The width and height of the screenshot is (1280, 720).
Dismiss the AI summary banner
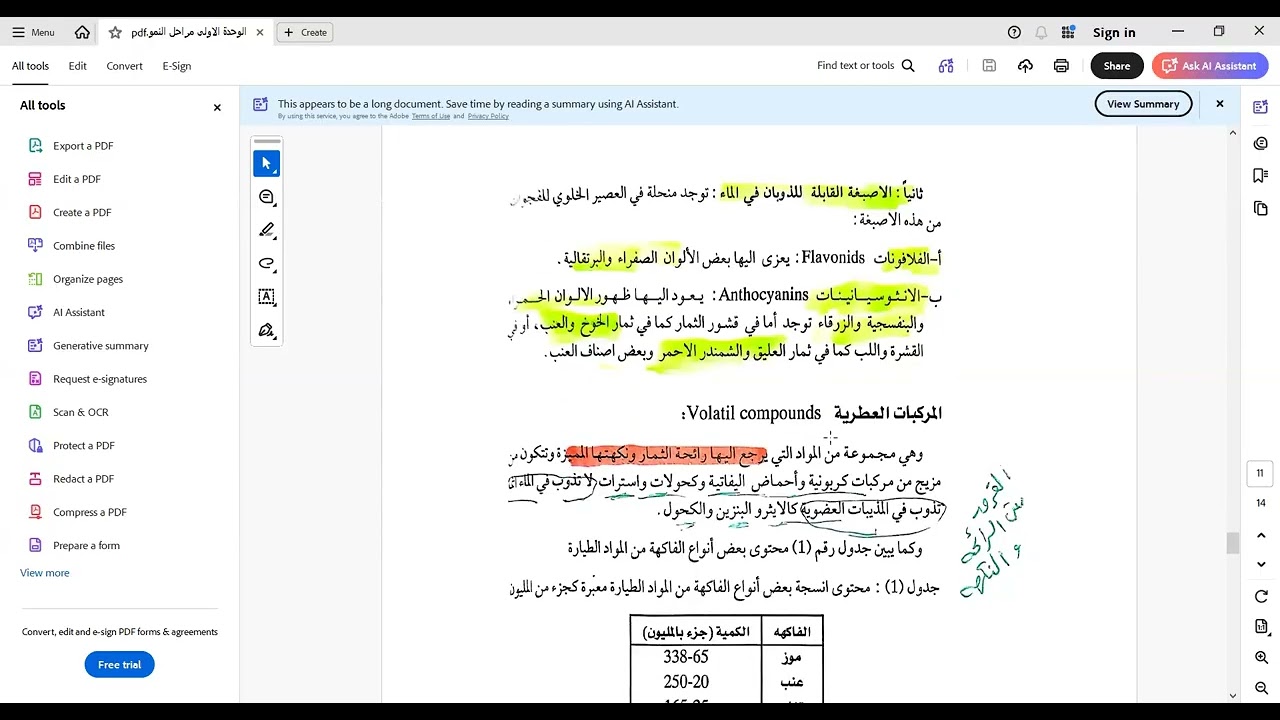tap(1219, 104)
